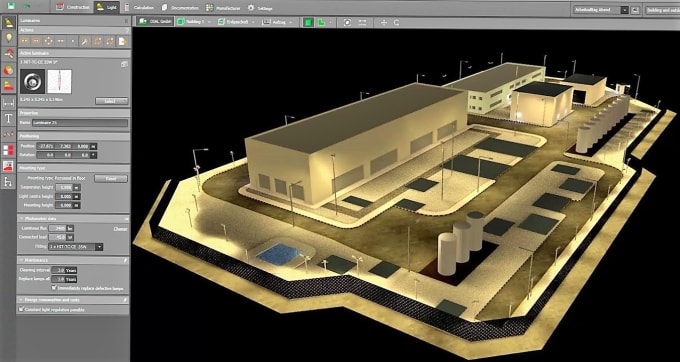The image size is (680, 362).
Task: Click the Select button under active luminaire
Action: click(111, 101)
